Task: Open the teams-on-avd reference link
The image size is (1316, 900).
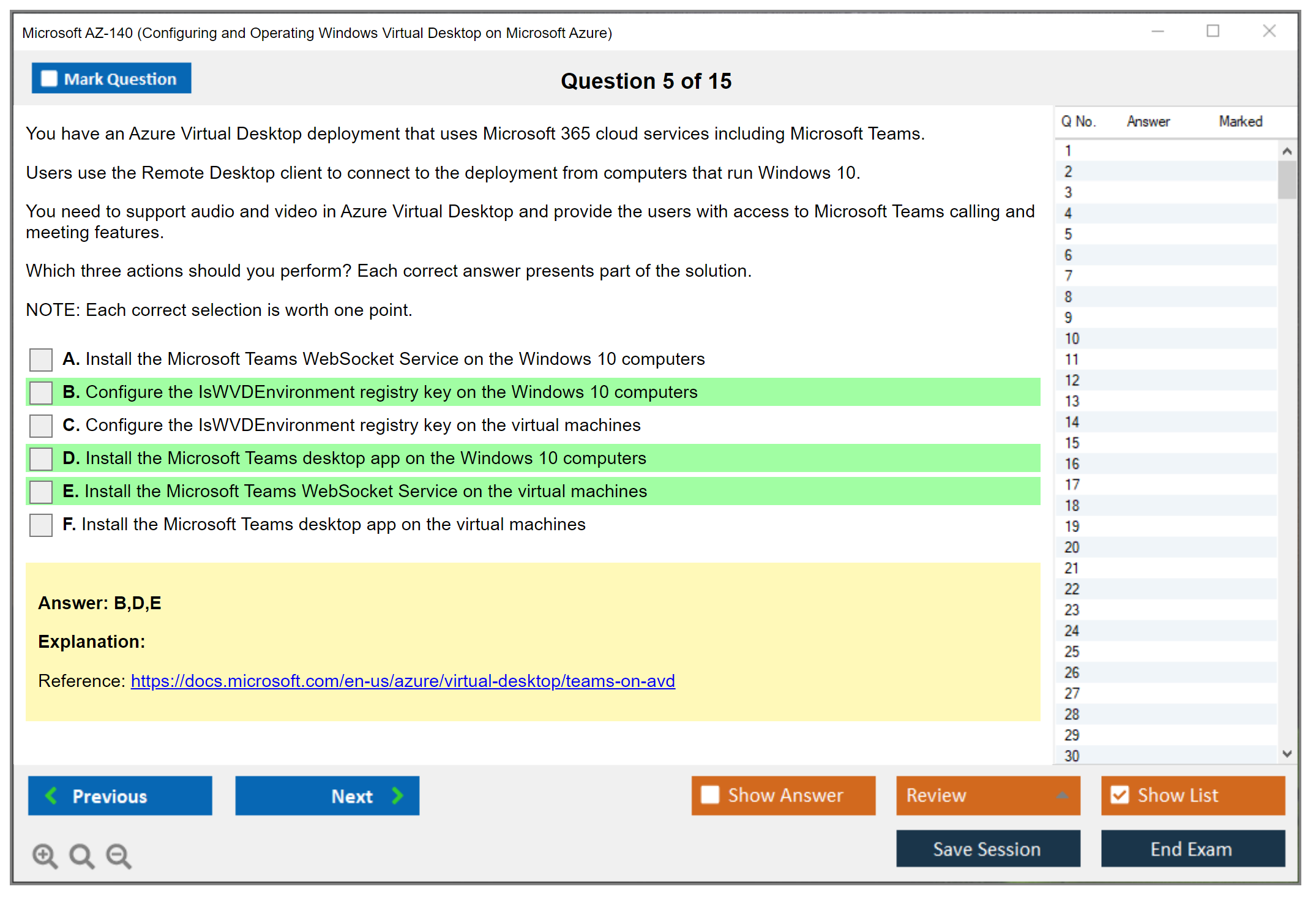Action: [x=403, y=681]
